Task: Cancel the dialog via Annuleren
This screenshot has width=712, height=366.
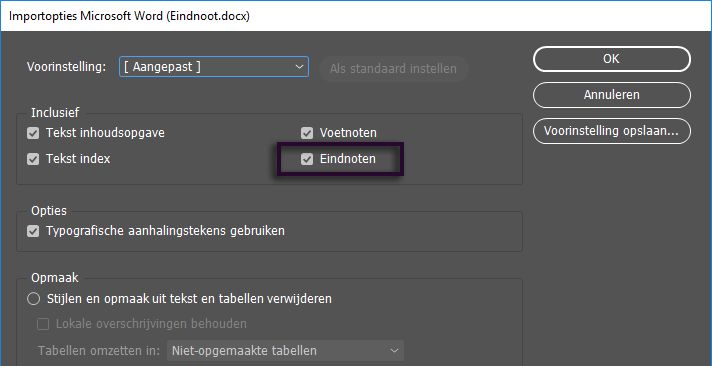Action: pos(612,95)
